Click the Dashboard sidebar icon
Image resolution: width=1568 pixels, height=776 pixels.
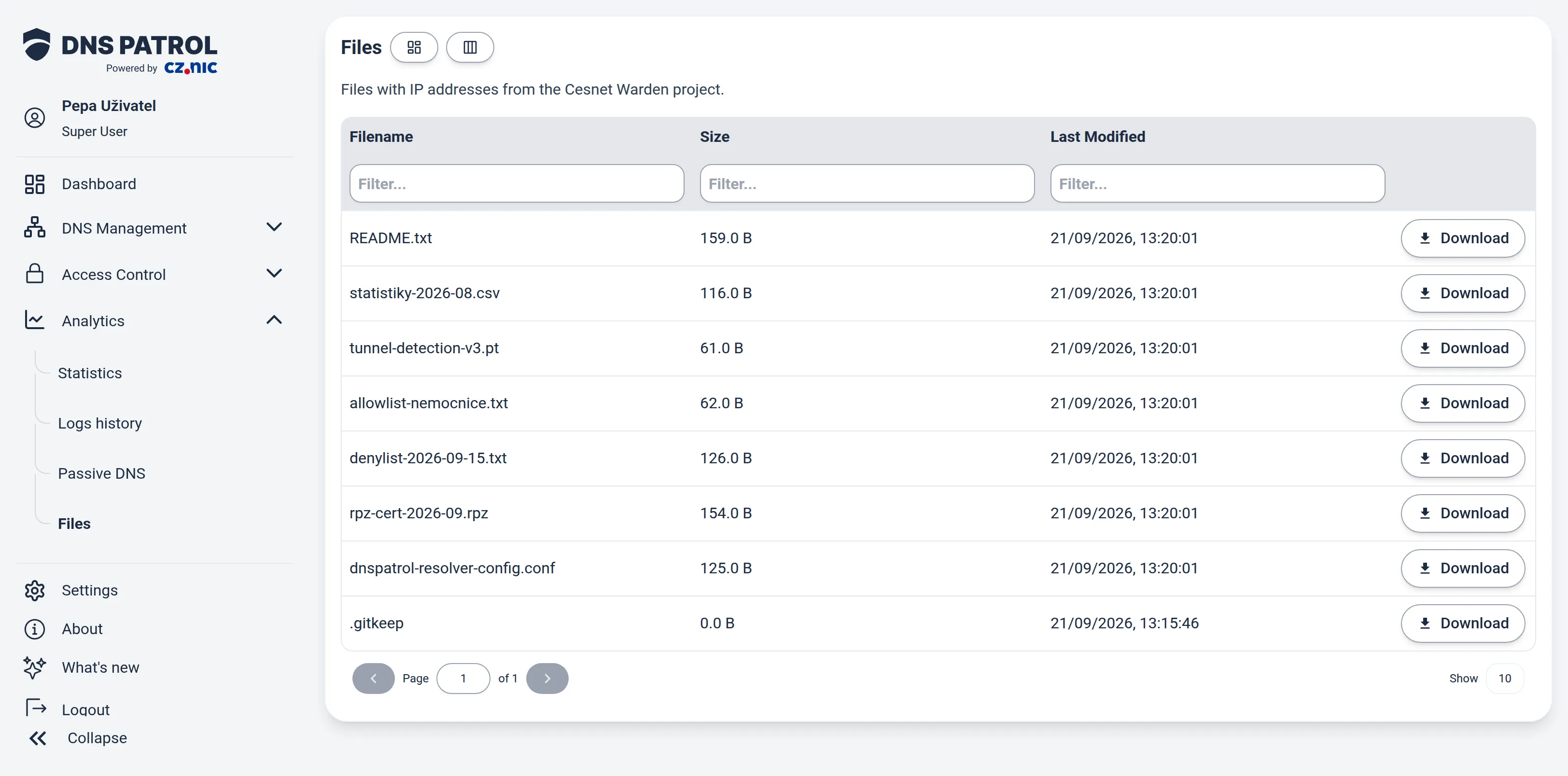tap(35, 184)
